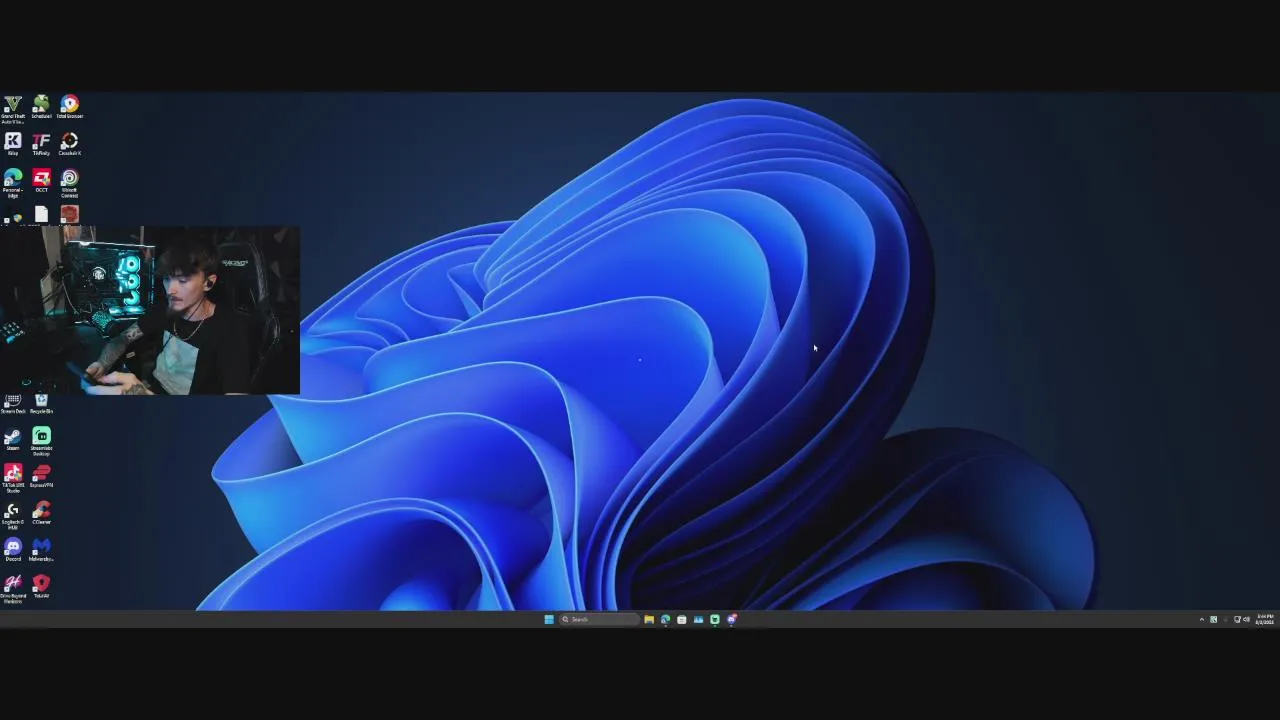Open the Drive Beyond Horizons game shortcut
This screenshot has width=1280, height=720.
13,589
